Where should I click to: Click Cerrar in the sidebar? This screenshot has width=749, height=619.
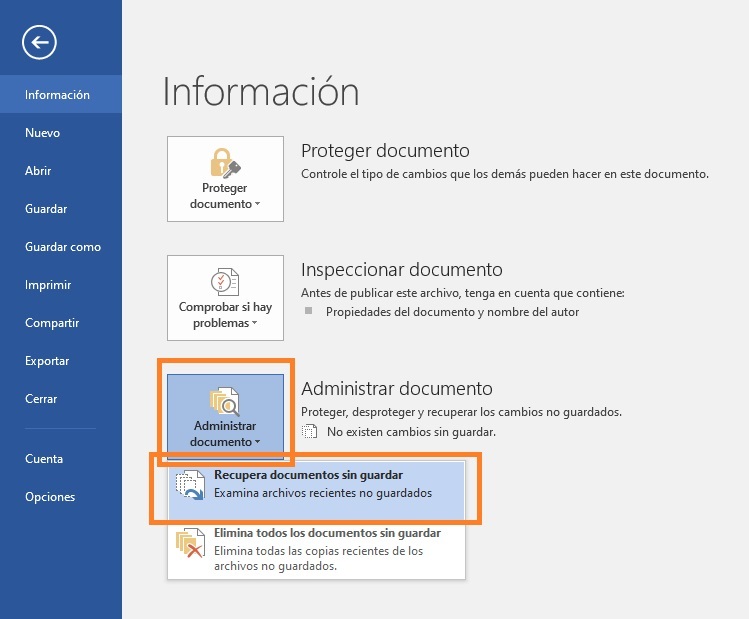pyautogui.click(x=41, y=399)
